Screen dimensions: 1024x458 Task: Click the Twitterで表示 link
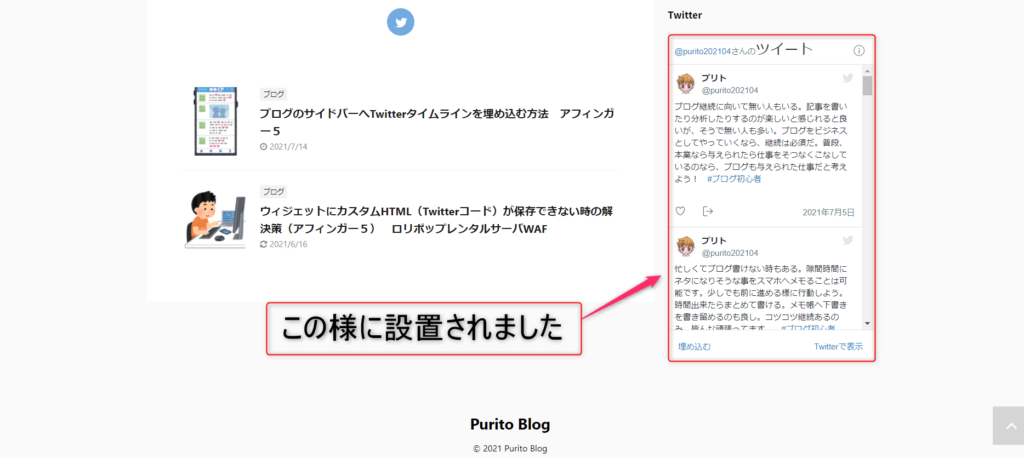pyautogui.click(x=838, y=347)
